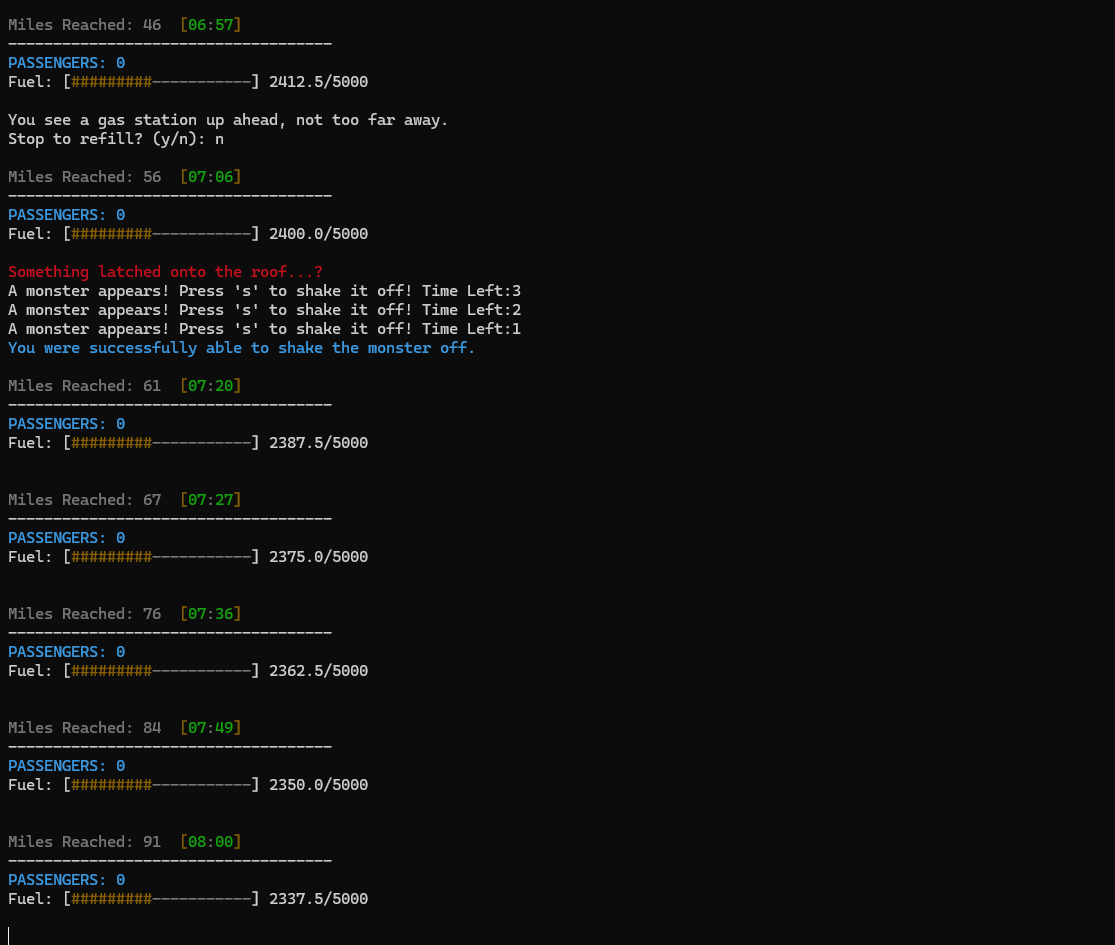
Task: Click monster line with Time Left:2
Action: point(265,310)
